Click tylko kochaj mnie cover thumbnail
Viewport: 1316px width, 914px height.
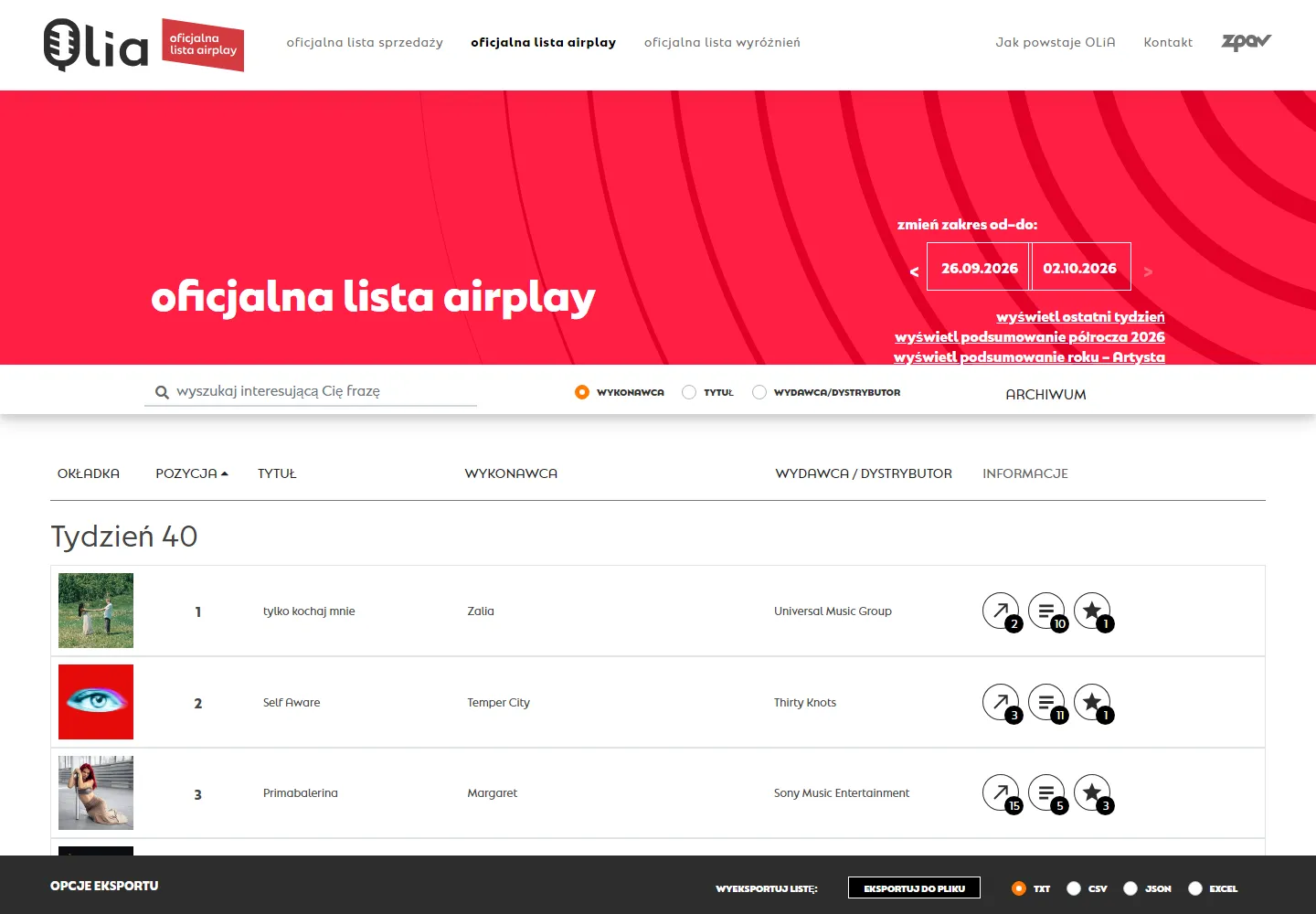coord(96,611)
